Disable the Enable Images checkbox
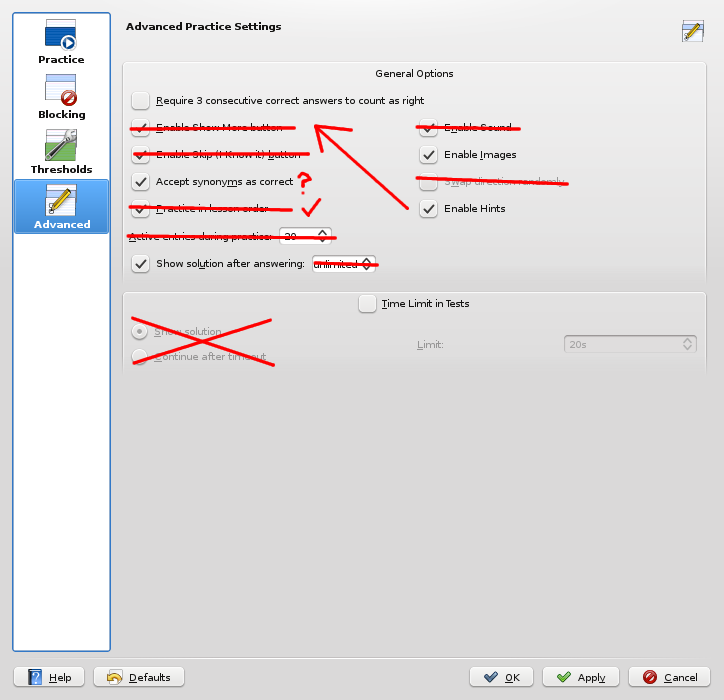This screenshot has height=700, width=724. (428, 155)
